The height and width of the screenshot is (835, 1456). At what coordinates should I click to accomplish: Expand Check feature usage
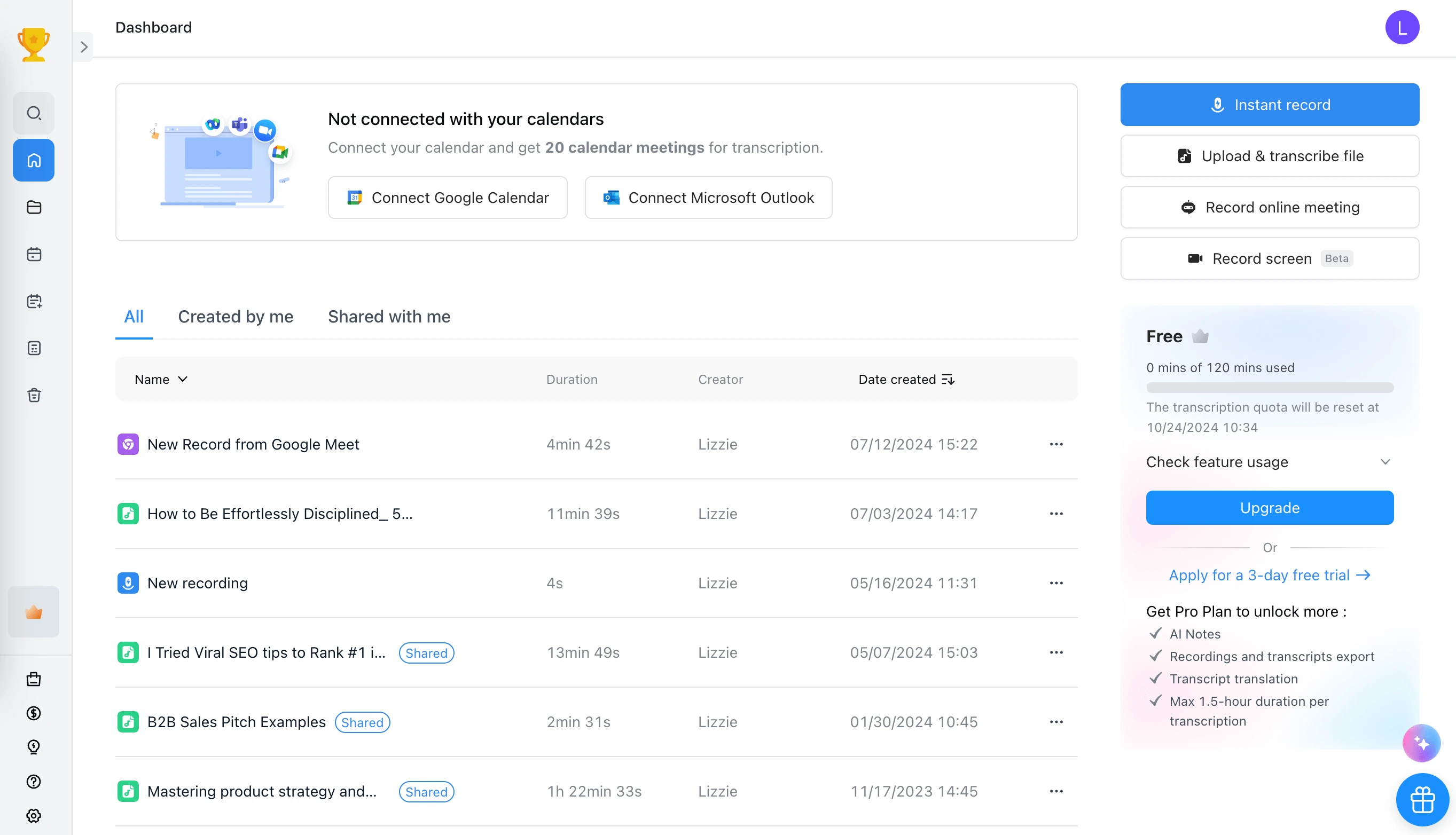(1270, 462)
